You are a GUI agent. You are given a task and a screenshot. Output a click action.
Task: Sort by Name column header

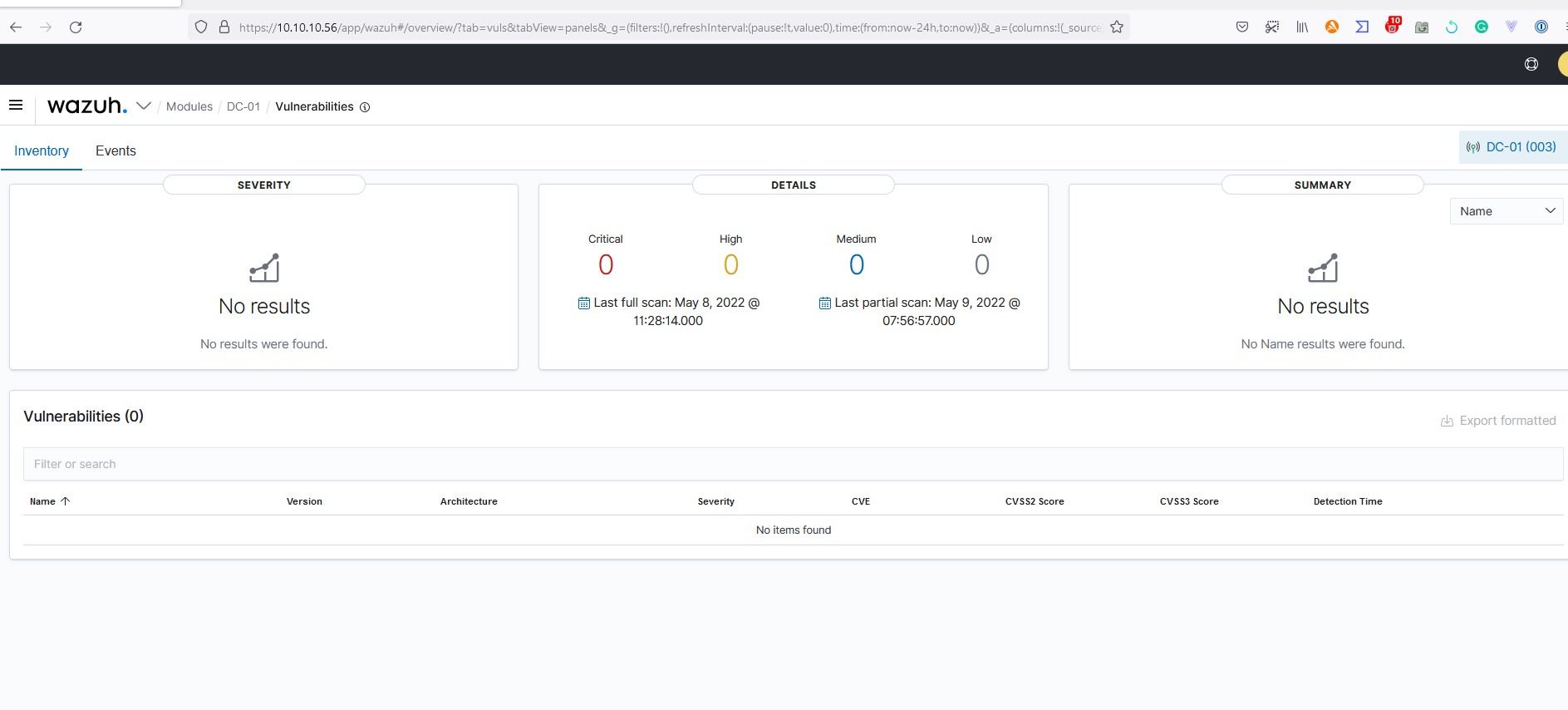50,501
